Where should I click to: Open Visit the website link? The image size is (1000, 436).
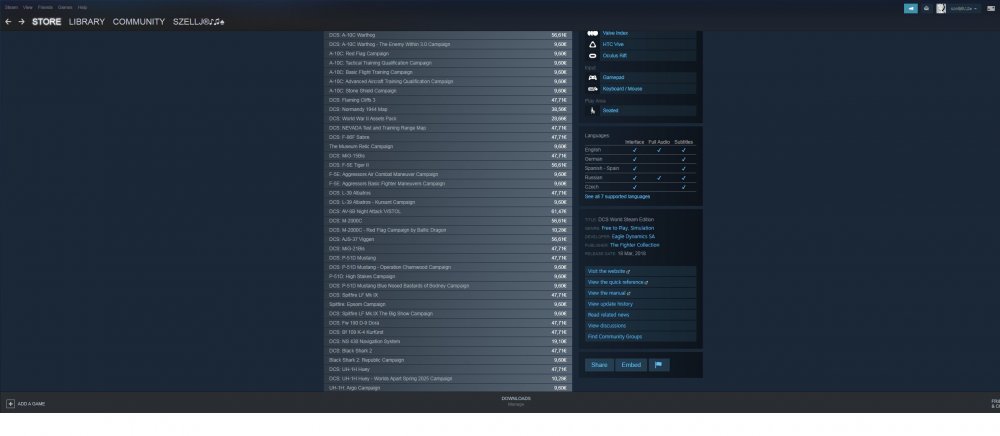click(x=640, y=272)
